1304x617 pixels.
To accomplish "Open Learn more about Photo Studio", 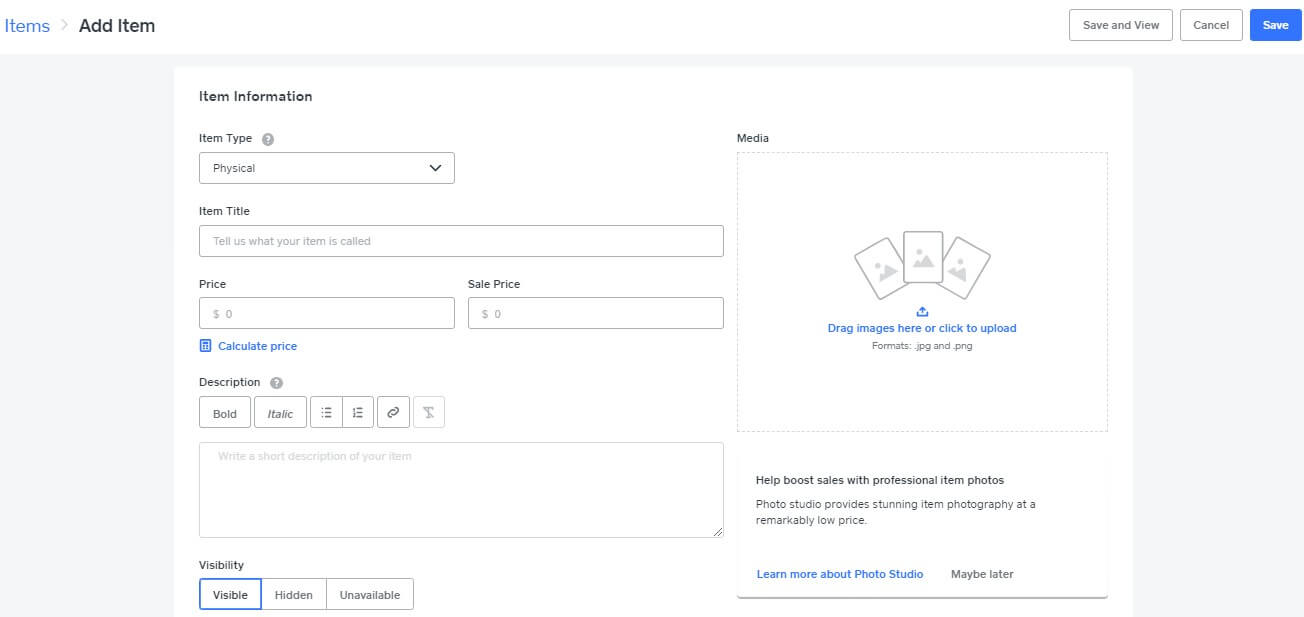I will pos(840,574).
